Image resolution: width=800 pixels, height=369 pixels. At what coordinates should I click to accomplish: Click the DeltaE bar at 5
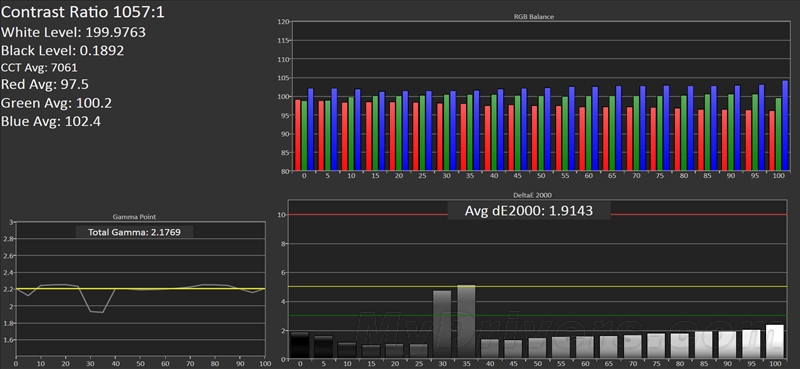323,347
